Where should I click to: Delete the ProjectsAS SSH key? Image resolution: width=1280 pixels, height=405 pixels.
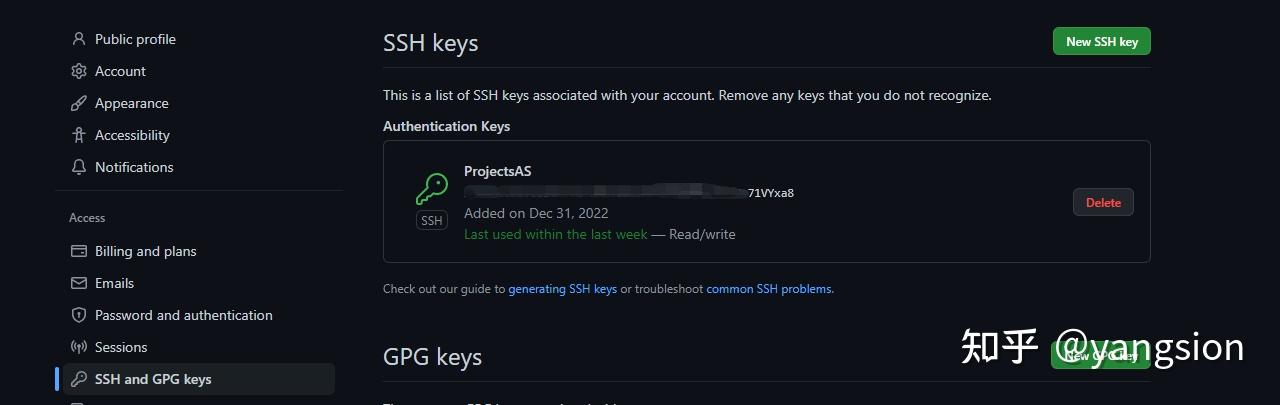[1103, 202]
